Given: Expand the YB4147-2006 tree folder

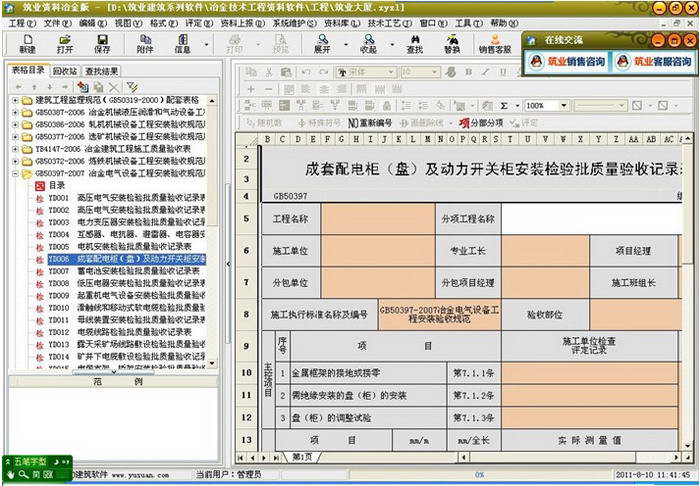Looking at the screenshot, I should pos(14,148).
